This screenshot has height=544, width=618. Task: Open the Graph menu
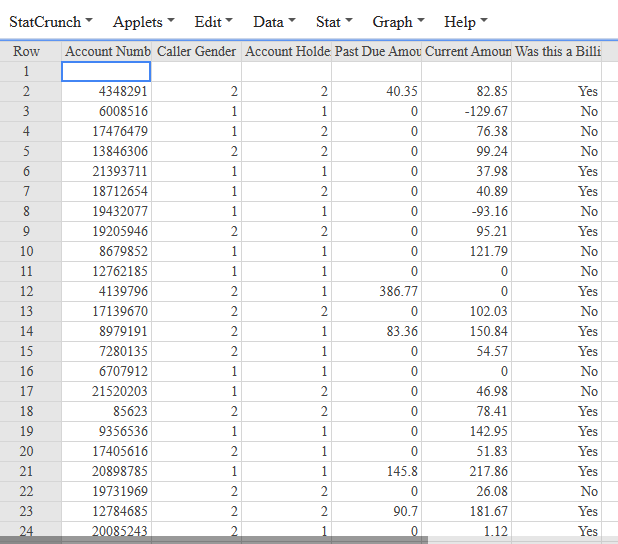click(398, 22)
